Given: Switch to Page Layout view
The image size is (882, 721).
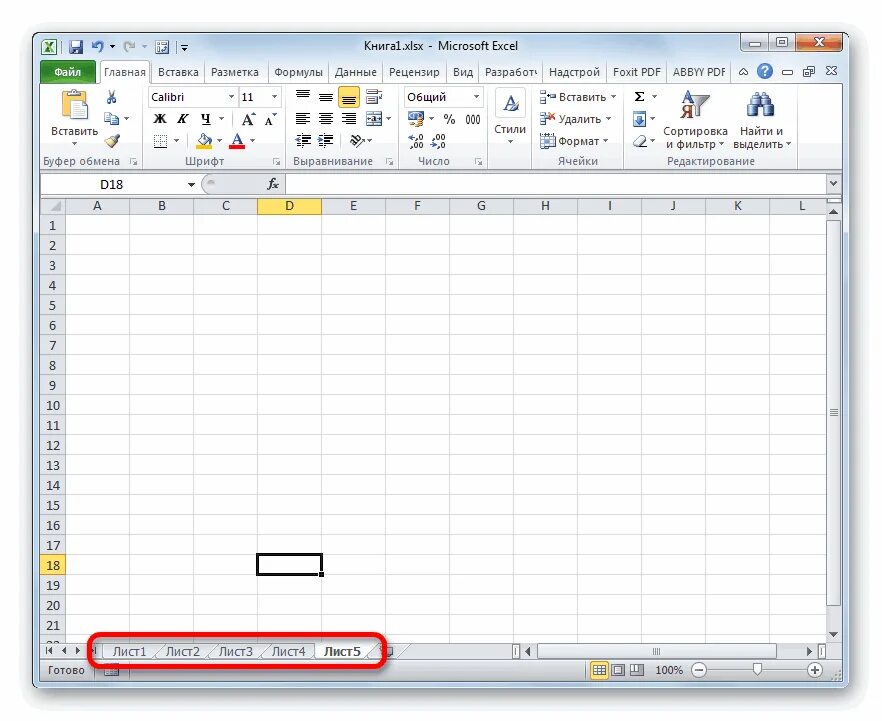Looking at the screenshot, I should (x=618, y=670).
